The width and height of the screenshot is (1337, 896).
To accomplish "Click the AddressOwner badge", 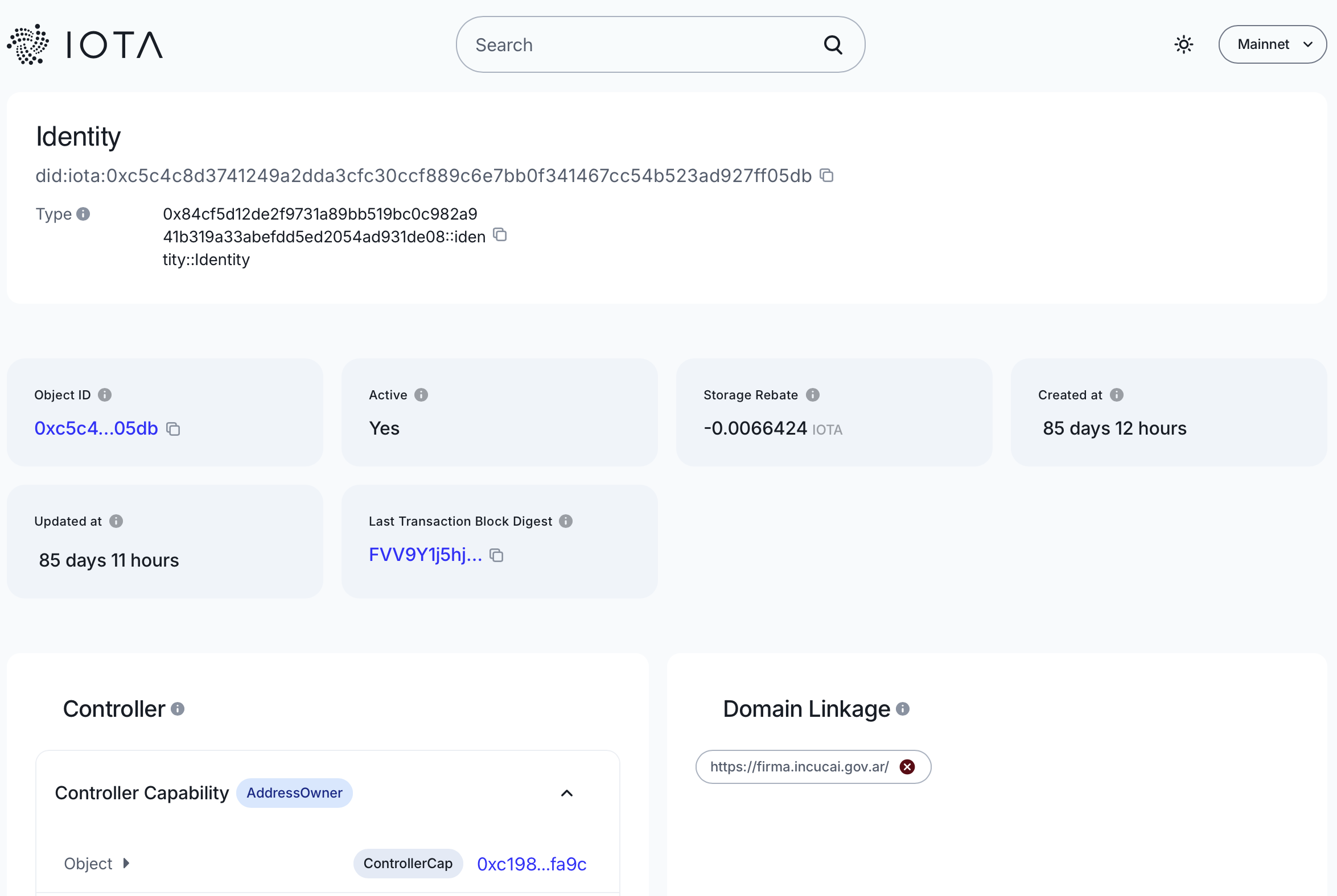I will point(294,793).
